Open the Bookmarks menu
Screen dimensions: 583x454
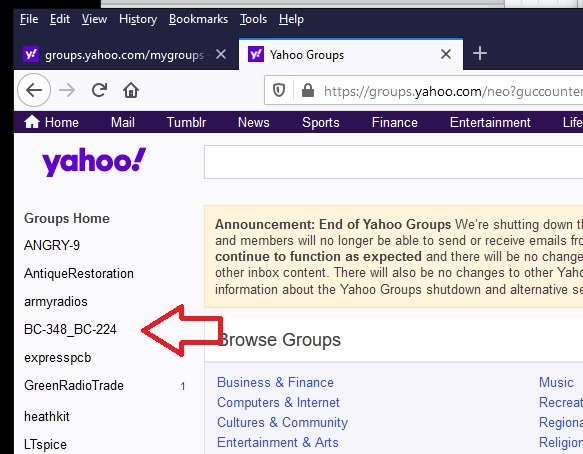198,19
